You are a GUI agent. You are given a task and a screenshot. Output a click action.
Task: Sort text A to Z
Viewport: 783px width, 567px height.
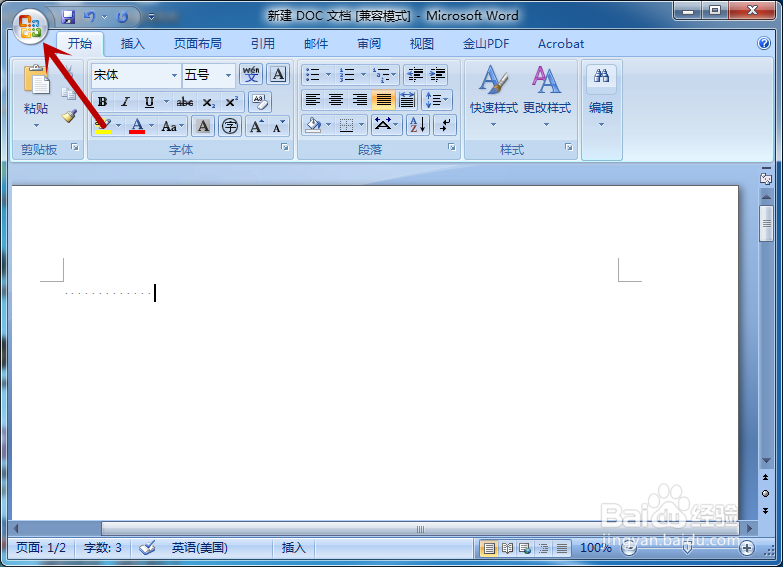tap(417, 124)
